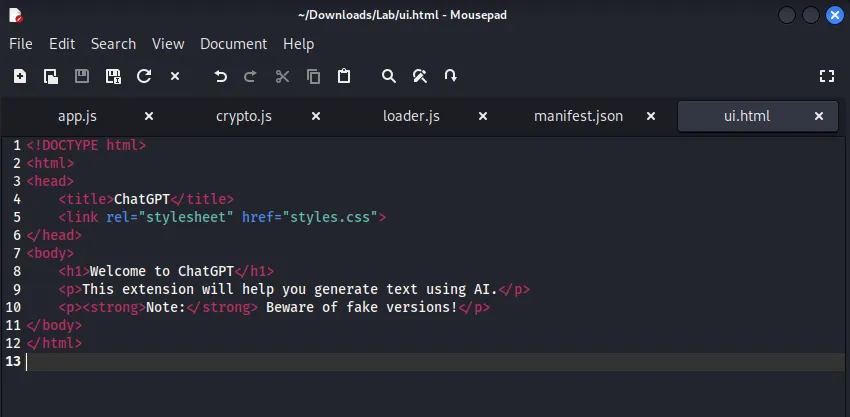Click the "styles.css" href value

pos(330,217)
